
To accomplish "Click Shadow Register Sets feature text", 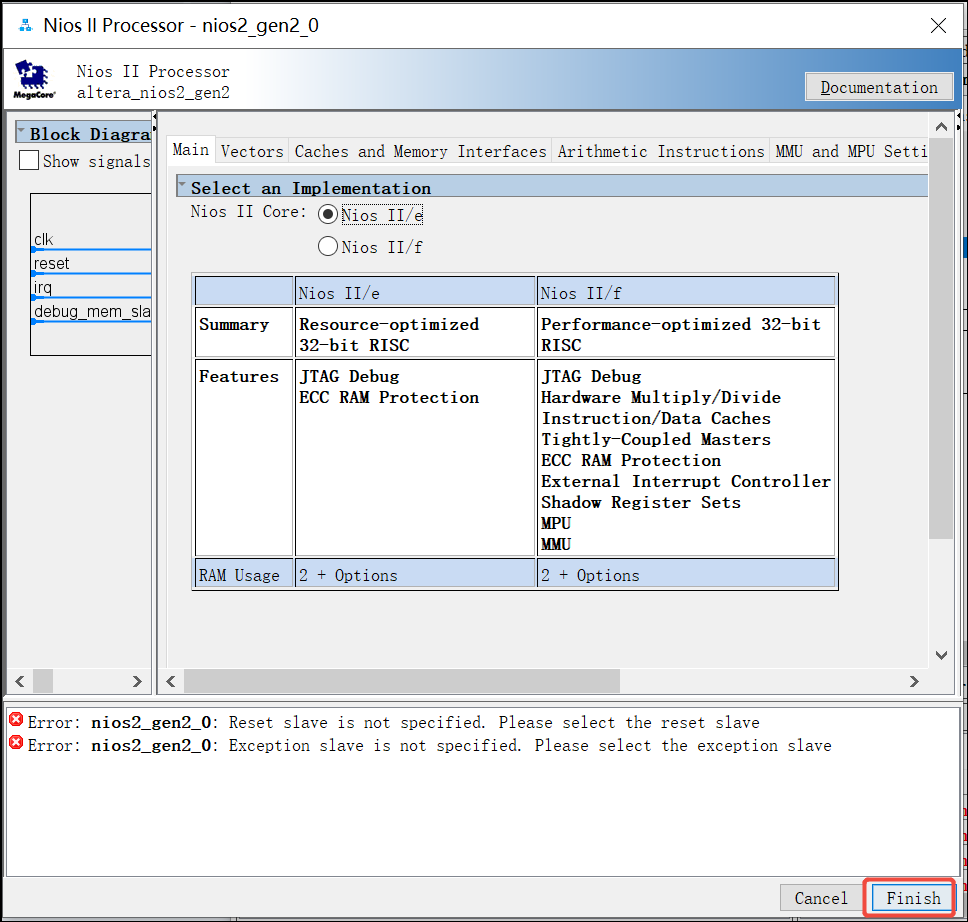I will click(x=641, y=503).
